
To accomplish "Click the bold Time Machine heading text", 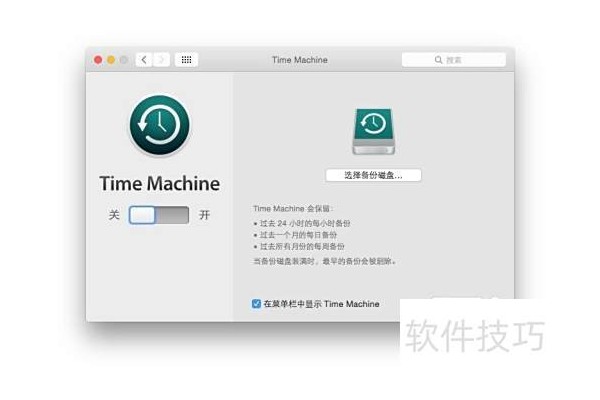I will point(160,183).
